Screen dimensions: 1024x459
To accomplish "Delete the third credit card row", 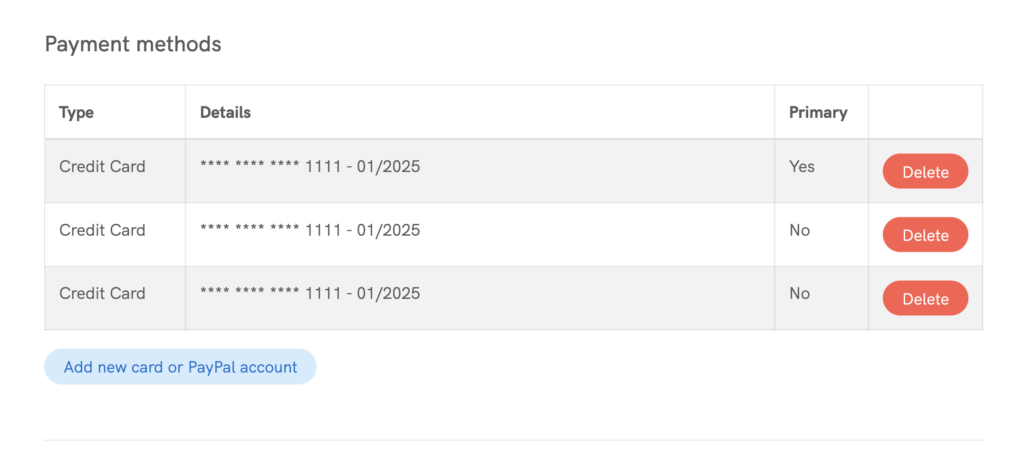I will coord(925,298).
